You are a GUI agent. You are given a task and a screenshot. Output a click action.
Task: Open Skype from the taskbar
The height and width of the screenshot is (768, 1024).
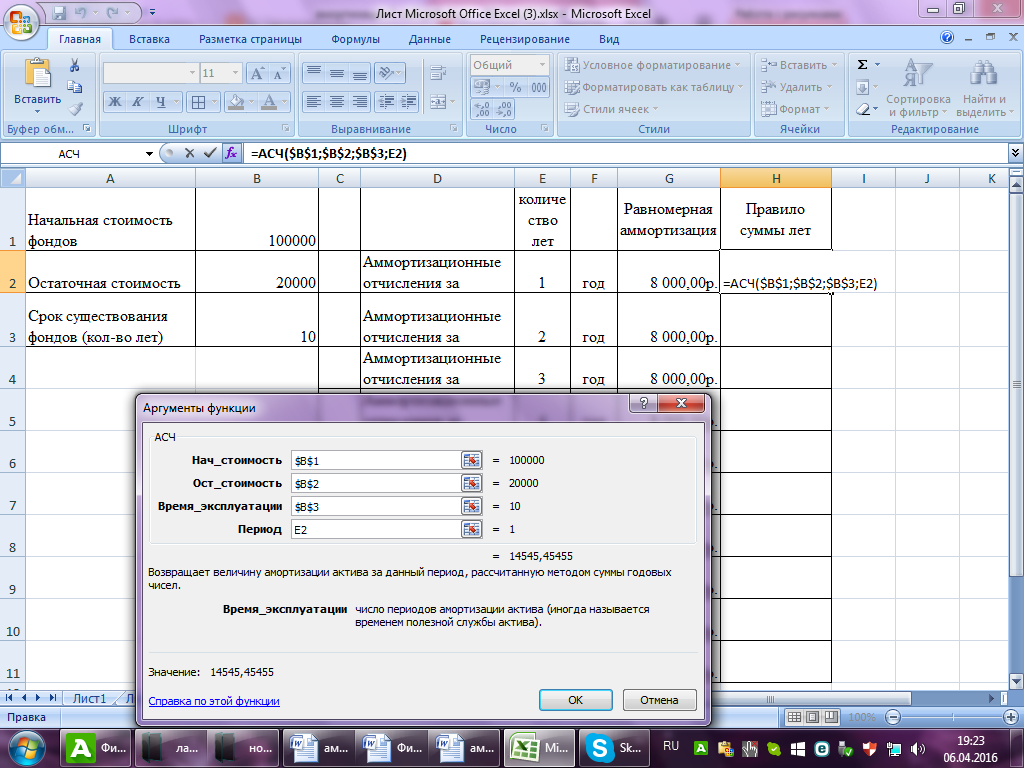point(615,748)
